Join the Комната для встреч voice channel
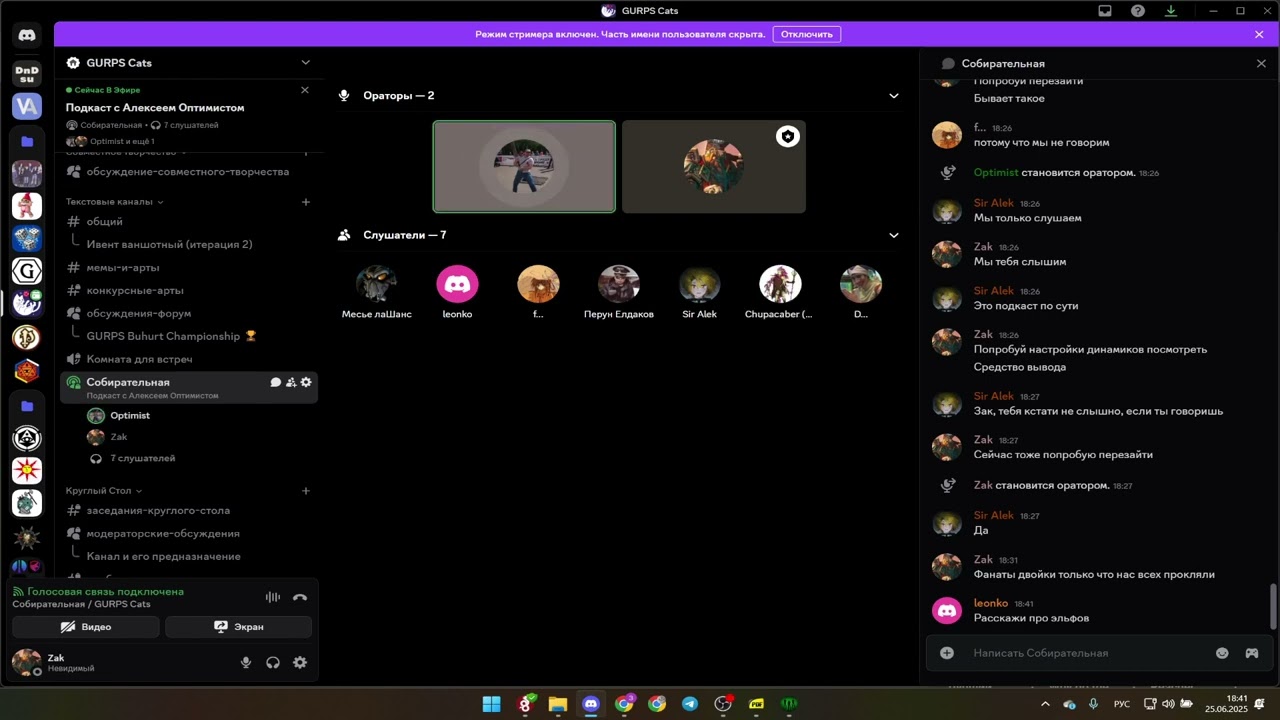Image resolution: width=1280 pixels, height=720 pixels. tap(139, 359)
